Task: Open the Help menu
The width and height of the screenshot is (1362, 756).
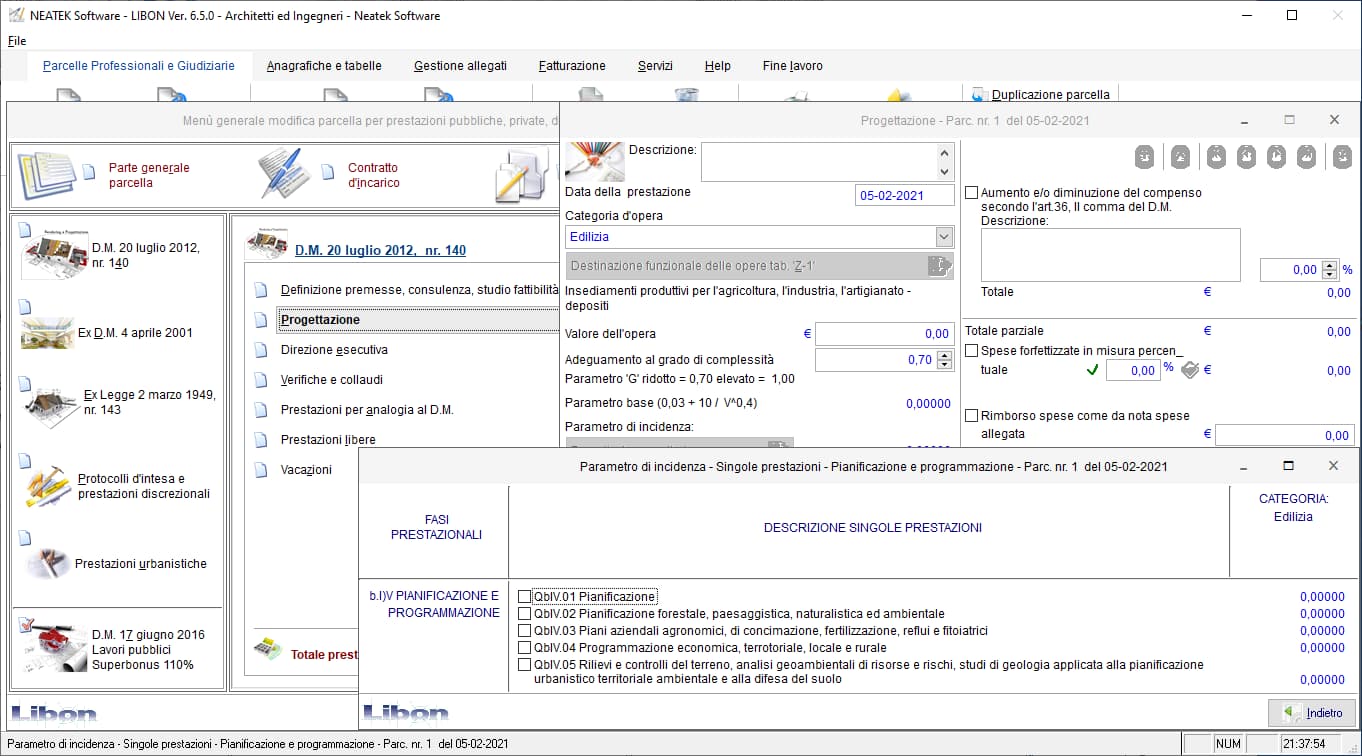Action: tap(717, 66)
